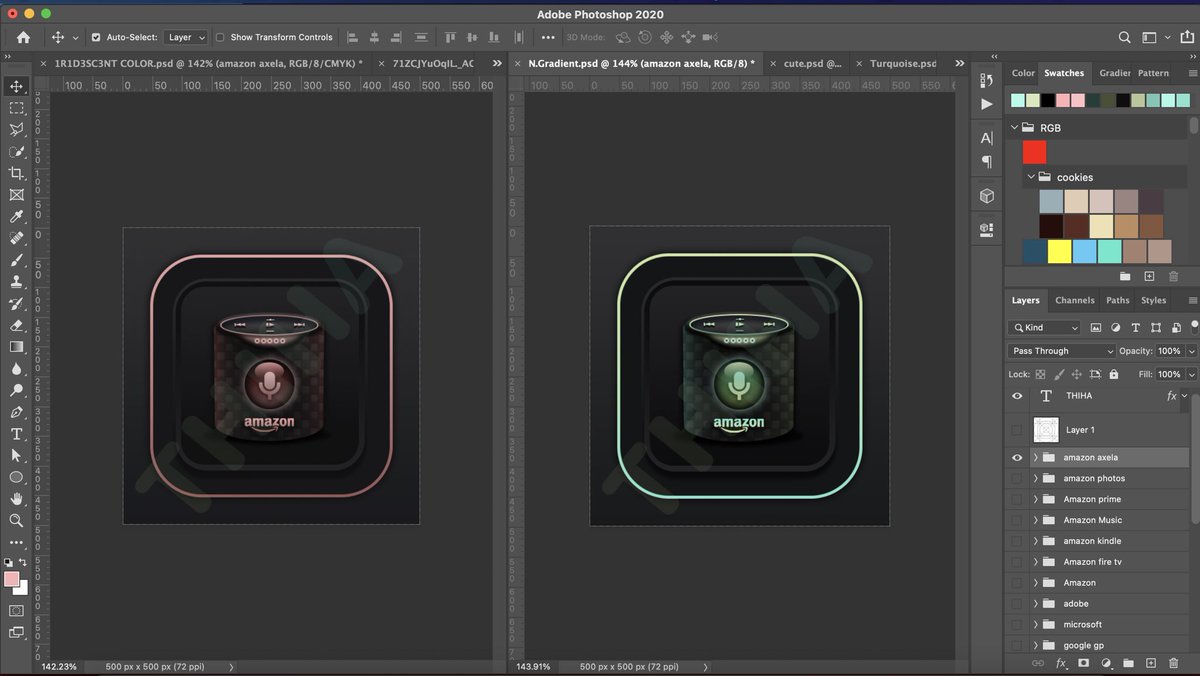Toggle the lock all layer lock icon
This screenshot has width=1200, height=676.
(1114, 374)
